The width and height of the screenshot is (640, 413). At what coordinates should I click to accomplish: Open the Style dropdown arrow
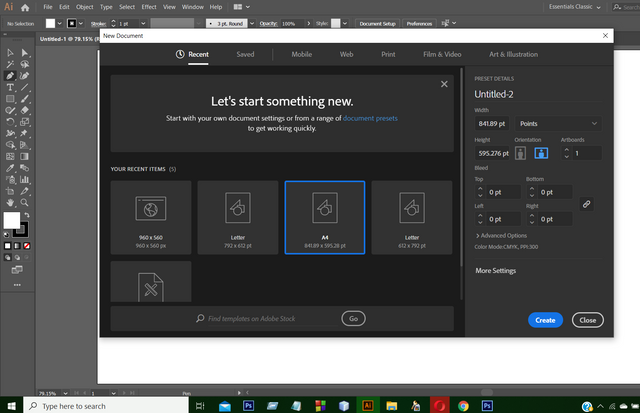pos(345,24)
